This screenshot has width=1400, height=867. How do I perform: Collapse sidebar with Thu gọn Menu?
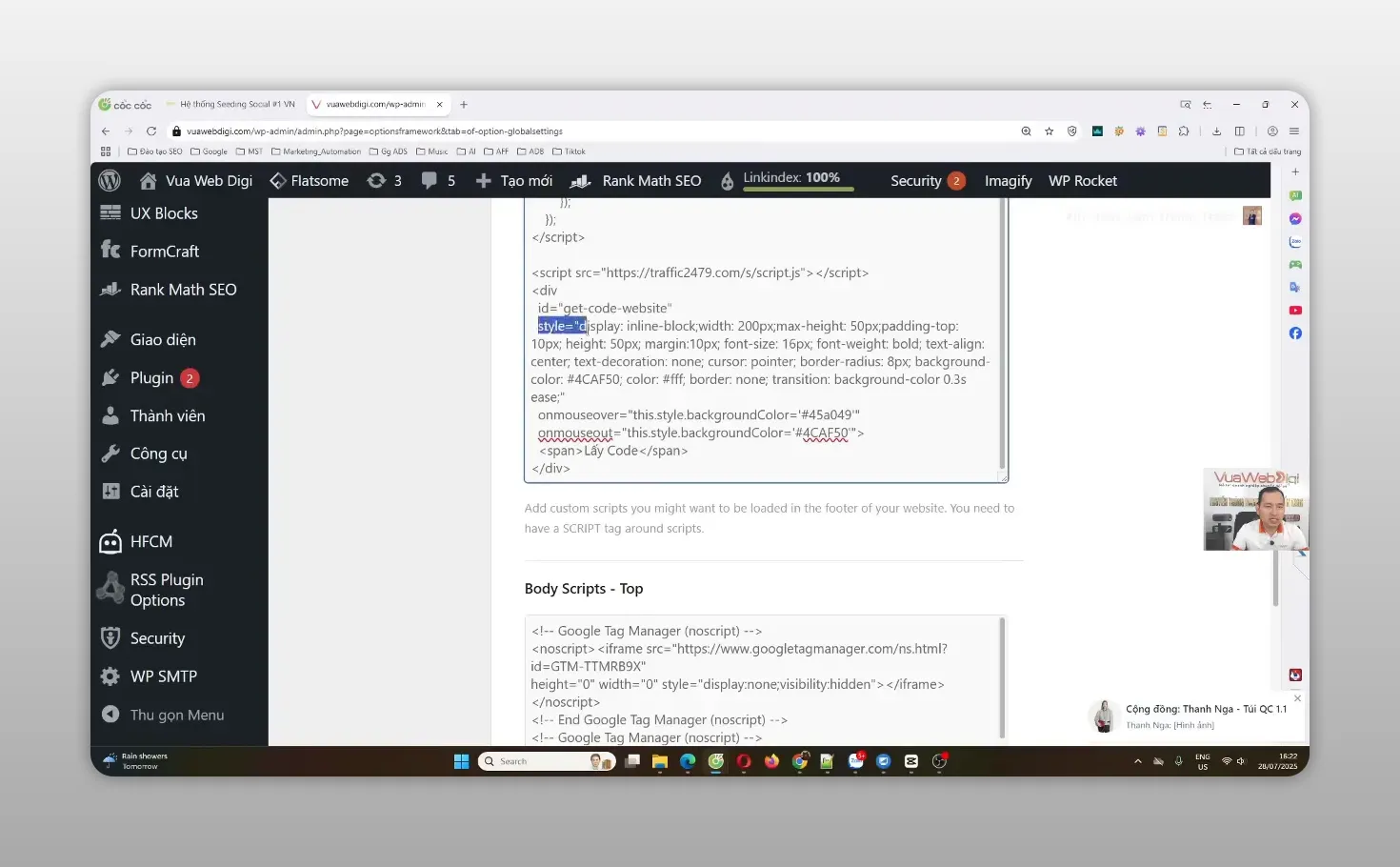[179, 715]
